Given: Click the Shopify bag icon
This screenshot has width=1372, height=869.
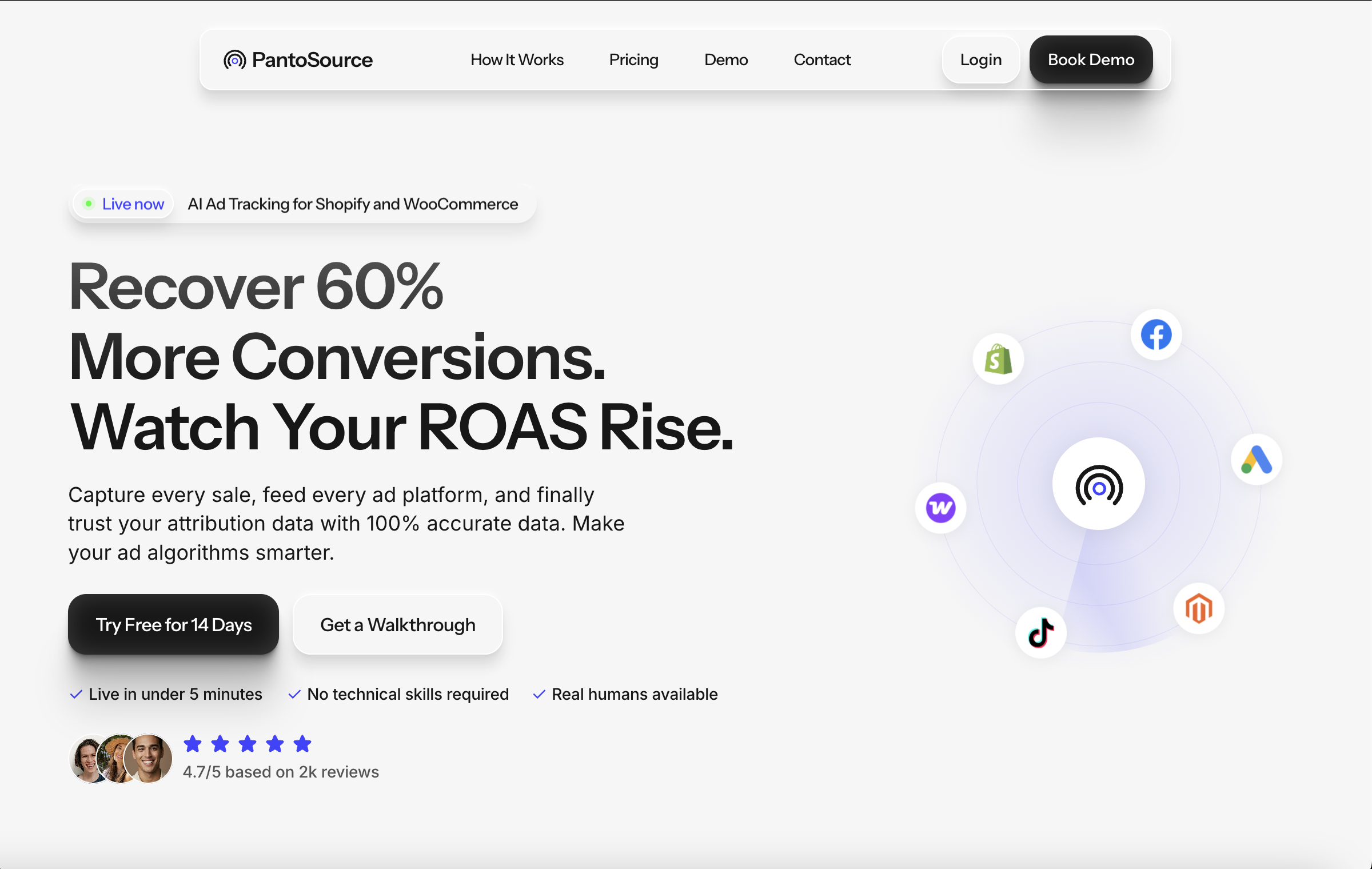Looking at the screenshot, I should coord(998,359).
